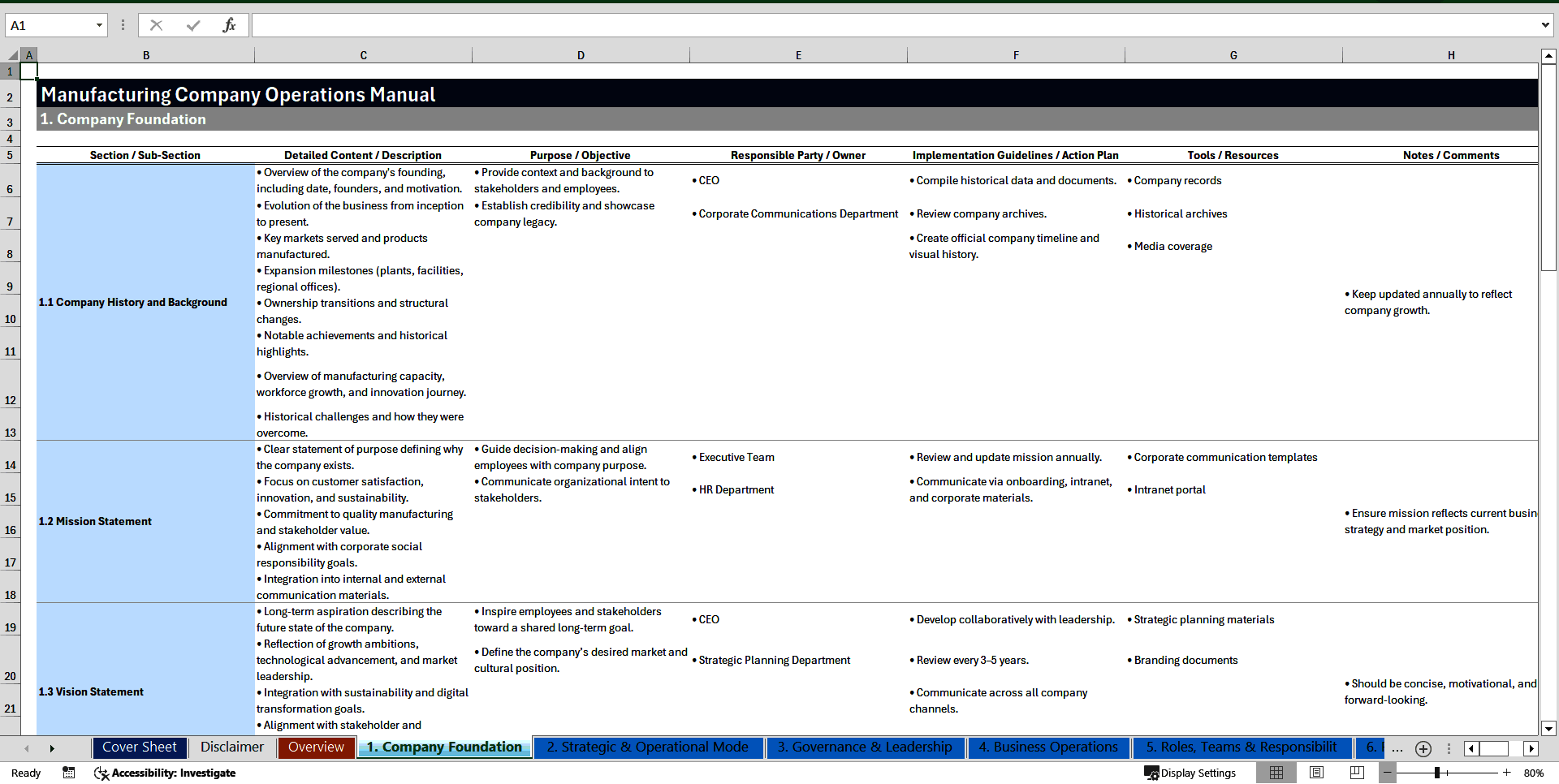
Task: Click the macro recording icon near Ready
Action: [x=69, y=773]
